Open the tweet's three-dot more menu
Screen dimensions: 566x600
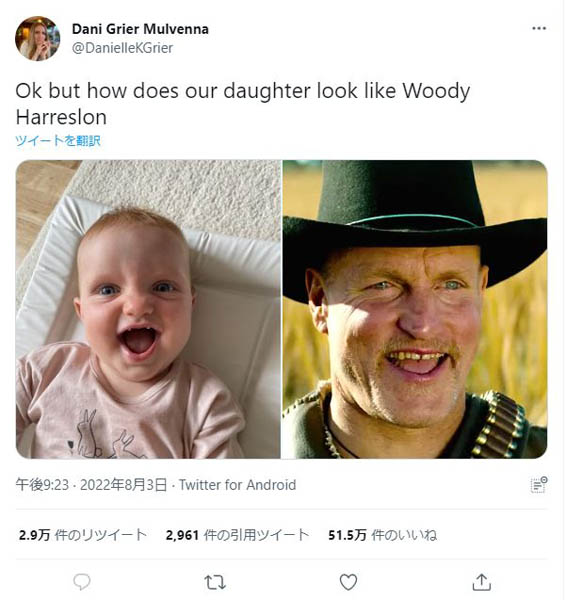(x=539, y=28)
